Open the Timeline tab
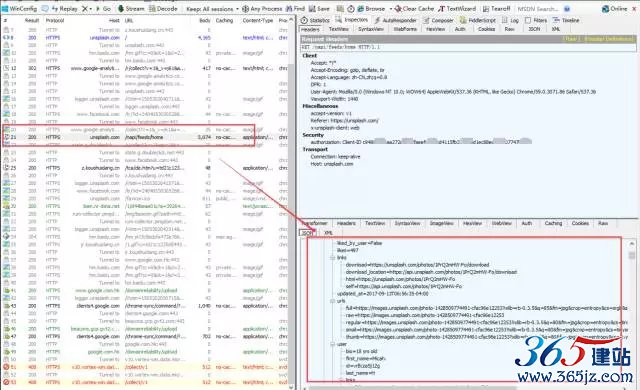 (566, 20)
